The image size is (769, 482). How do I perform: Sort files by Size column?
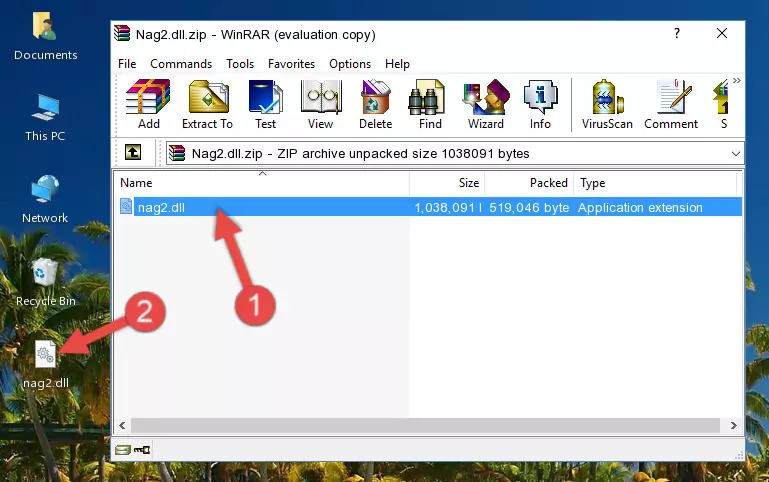447,183
